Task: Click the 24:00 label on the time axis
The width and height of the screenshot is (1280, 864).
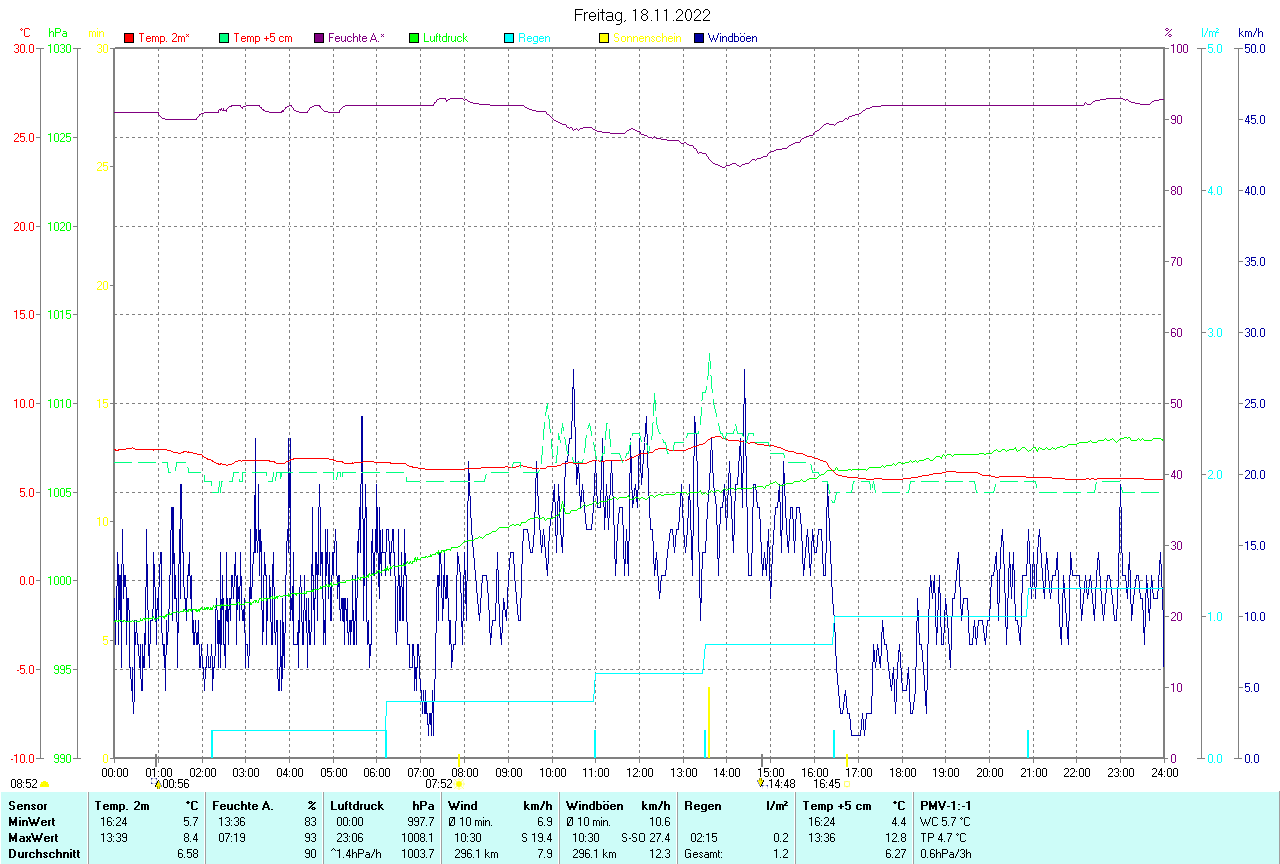Action: (1164, 772)
